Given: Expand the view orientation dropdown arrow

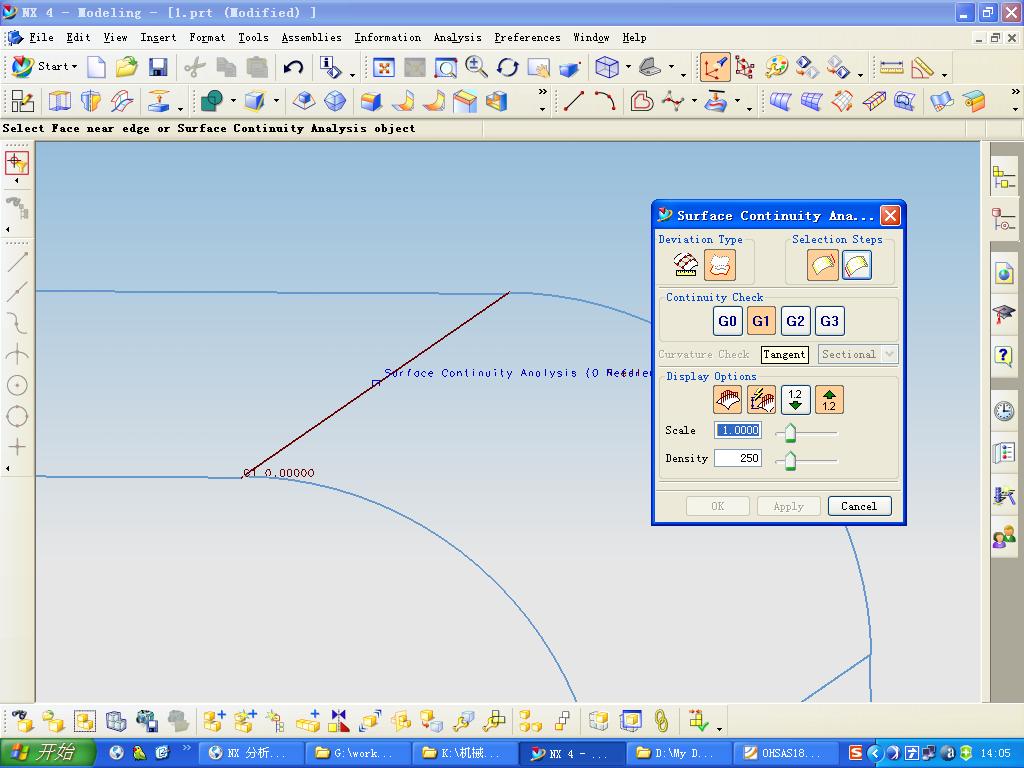Looking at the screenshot, I should point(671,67).
